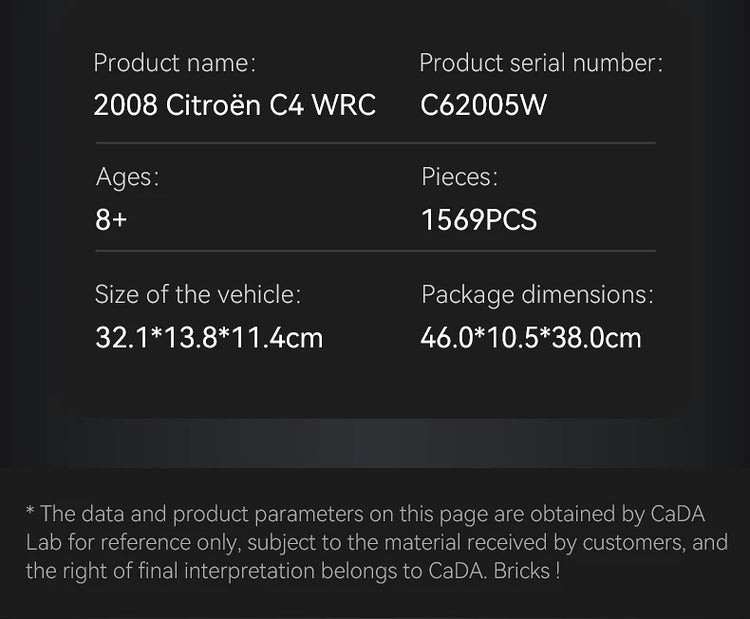Click the "Size of the vehicle:" label
The height and width of the screenshot is (619, 750).
[x=197, y=295]
